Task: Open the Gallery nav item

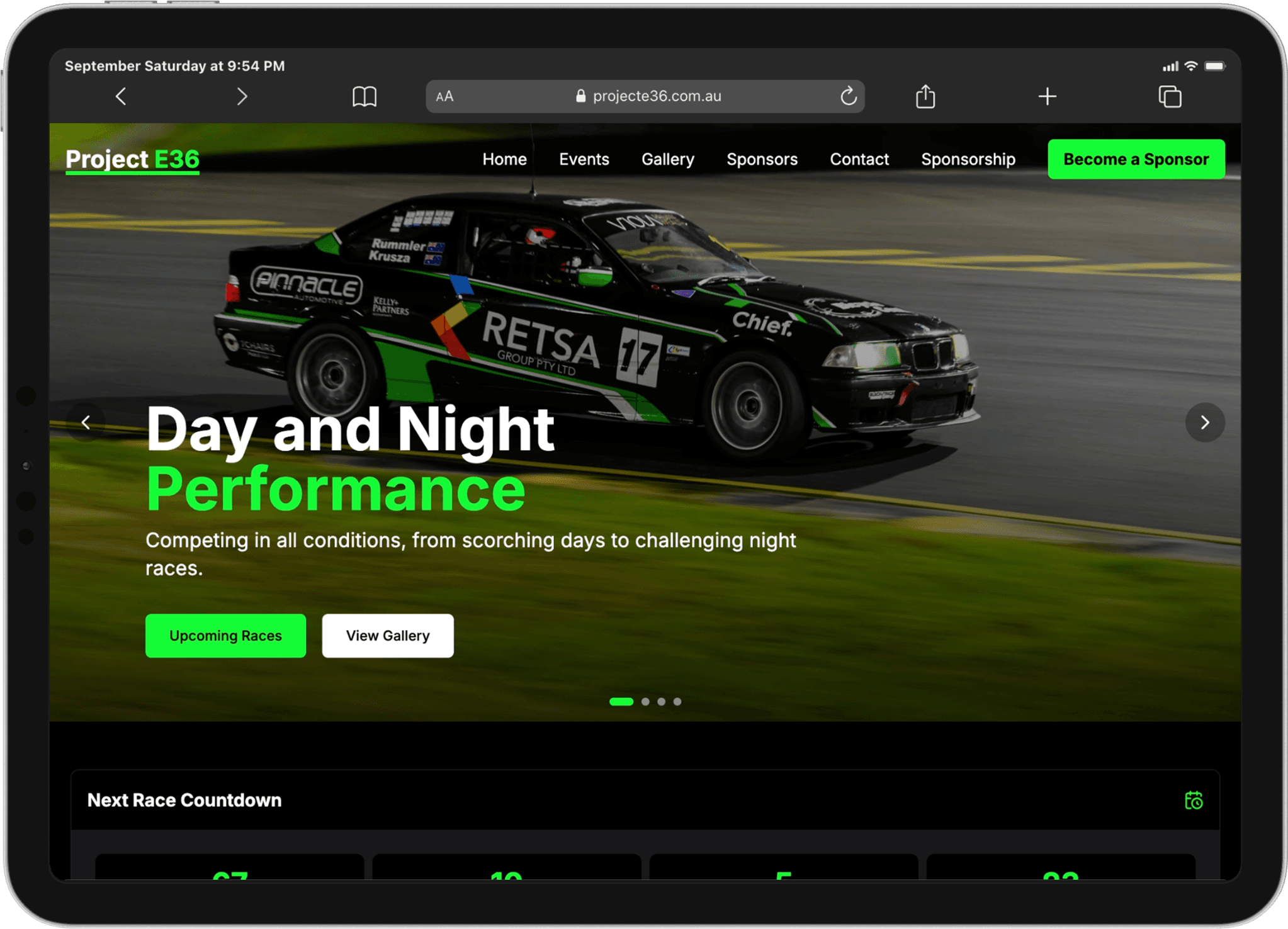Action: click(x=667, y=159)
